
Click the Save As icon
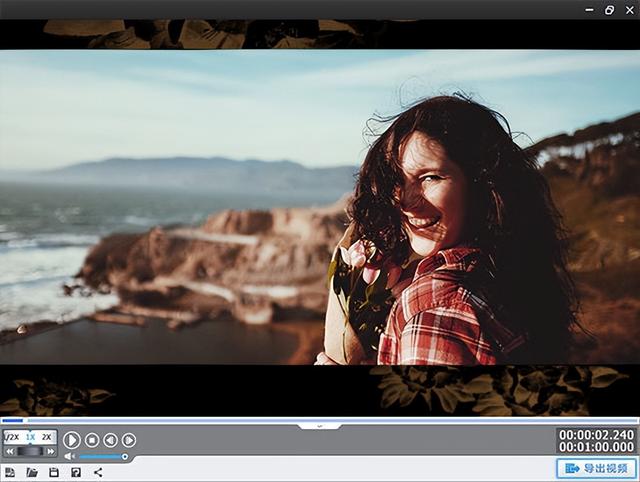click(76, 472)
